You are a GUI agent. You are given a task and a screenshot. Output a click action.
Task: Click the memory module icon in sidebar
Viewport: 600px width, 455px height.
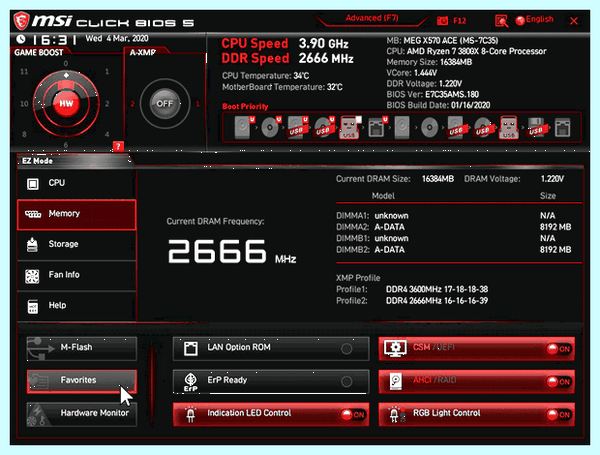[33, 214]
